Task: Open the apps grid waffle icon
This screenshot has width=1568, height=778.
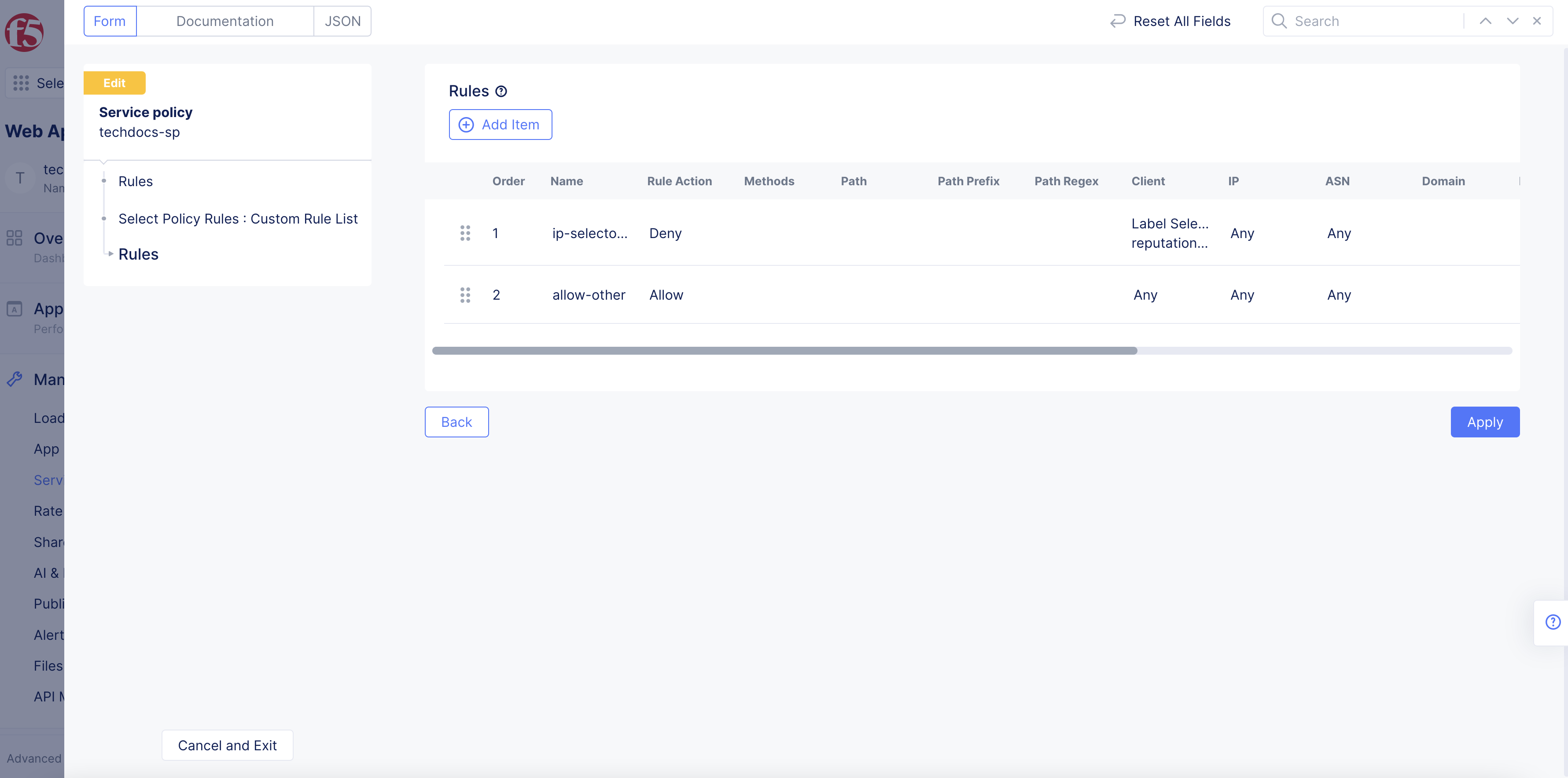Action: click(20, 83)
